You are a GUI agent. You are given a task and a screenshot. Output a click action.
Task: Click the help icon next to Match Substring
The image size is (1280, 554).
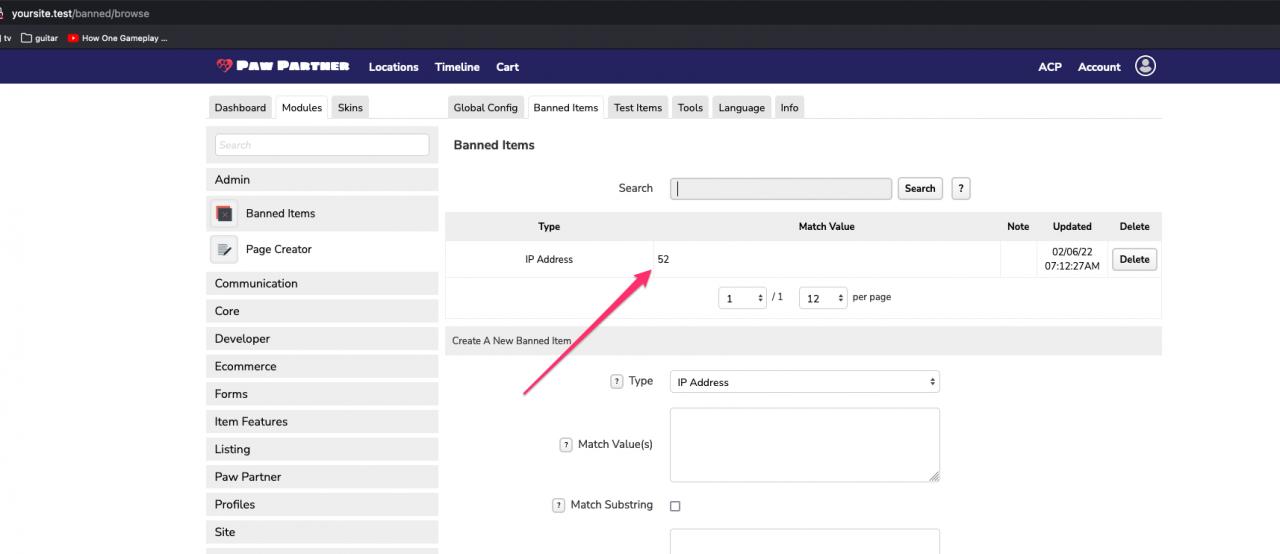559,505
